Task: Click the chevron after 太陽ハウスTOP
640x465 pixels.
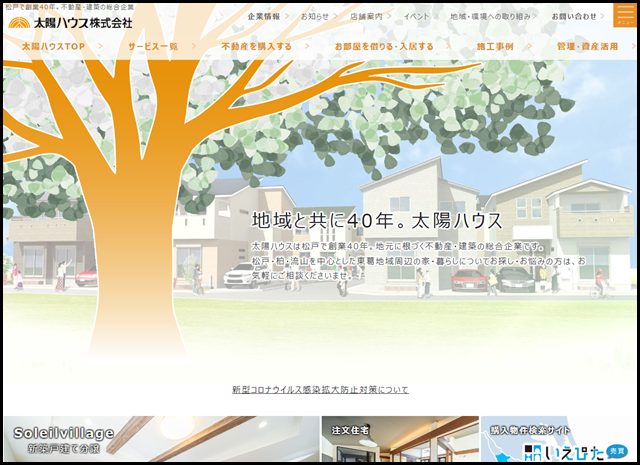Action: pos(101,47)
